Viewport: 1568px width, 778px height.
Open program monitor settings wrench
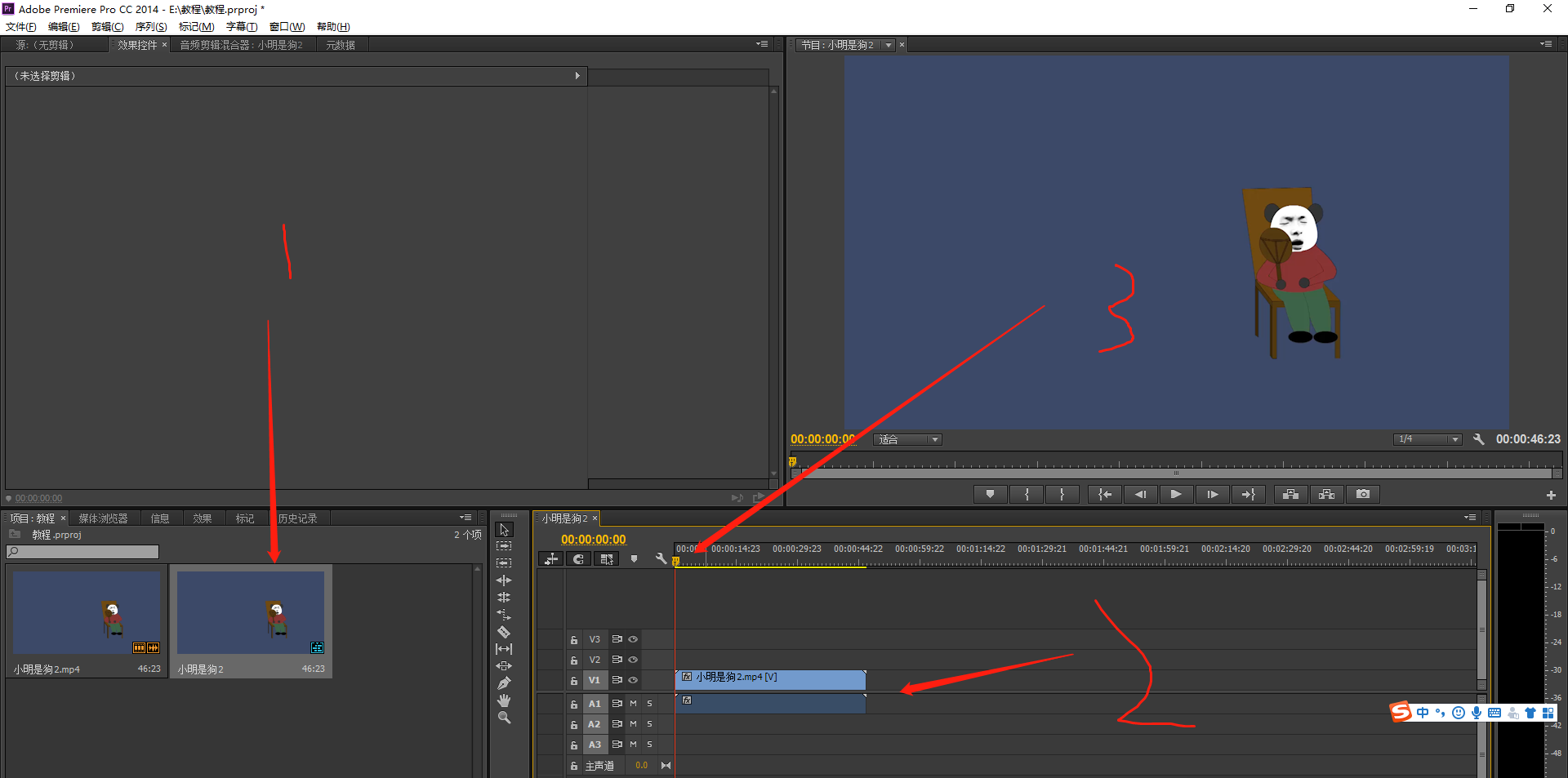(1478, 439)
